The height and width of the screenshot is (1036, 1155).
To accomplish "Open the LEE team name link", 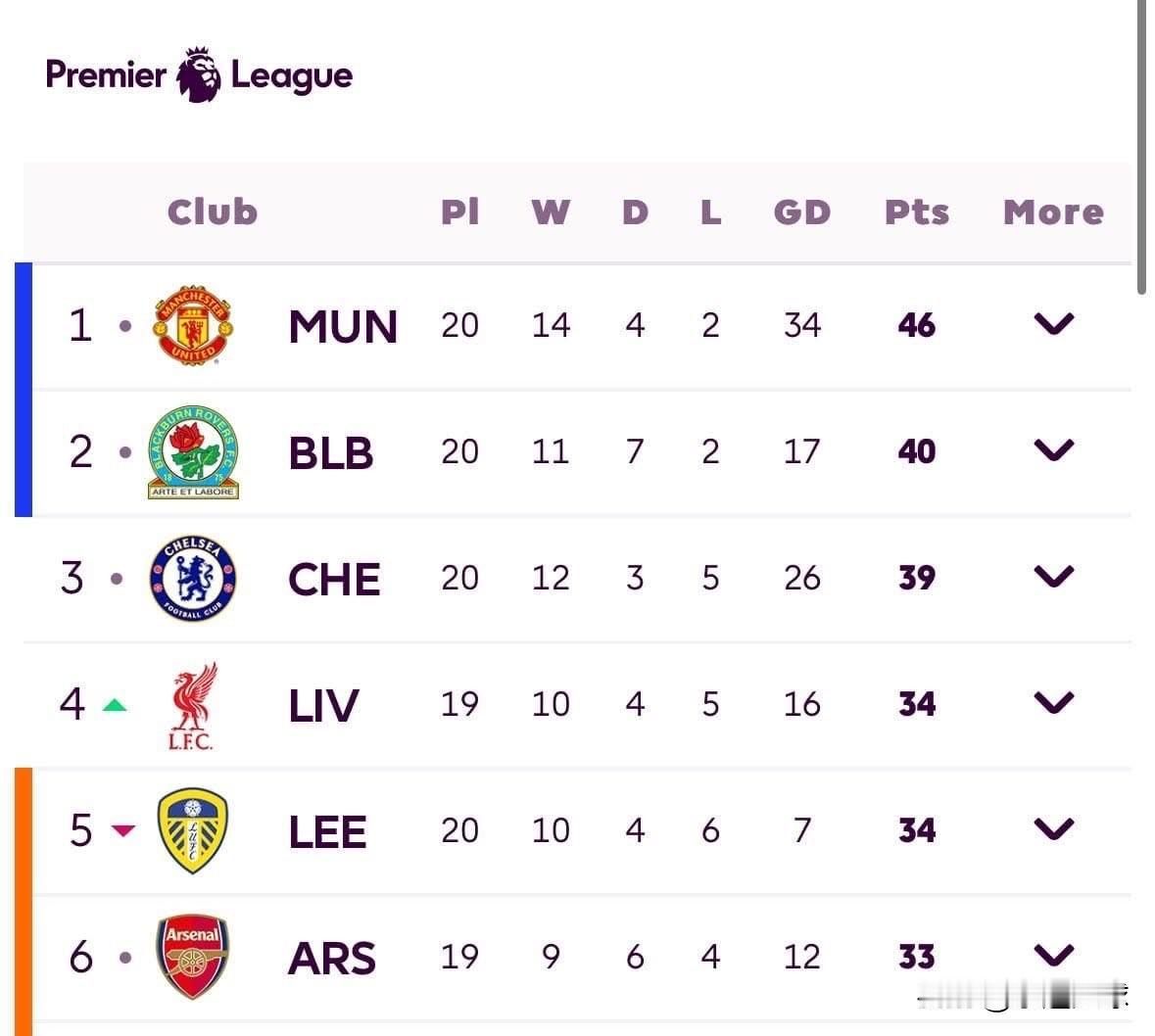I will [x=327, y=831].
